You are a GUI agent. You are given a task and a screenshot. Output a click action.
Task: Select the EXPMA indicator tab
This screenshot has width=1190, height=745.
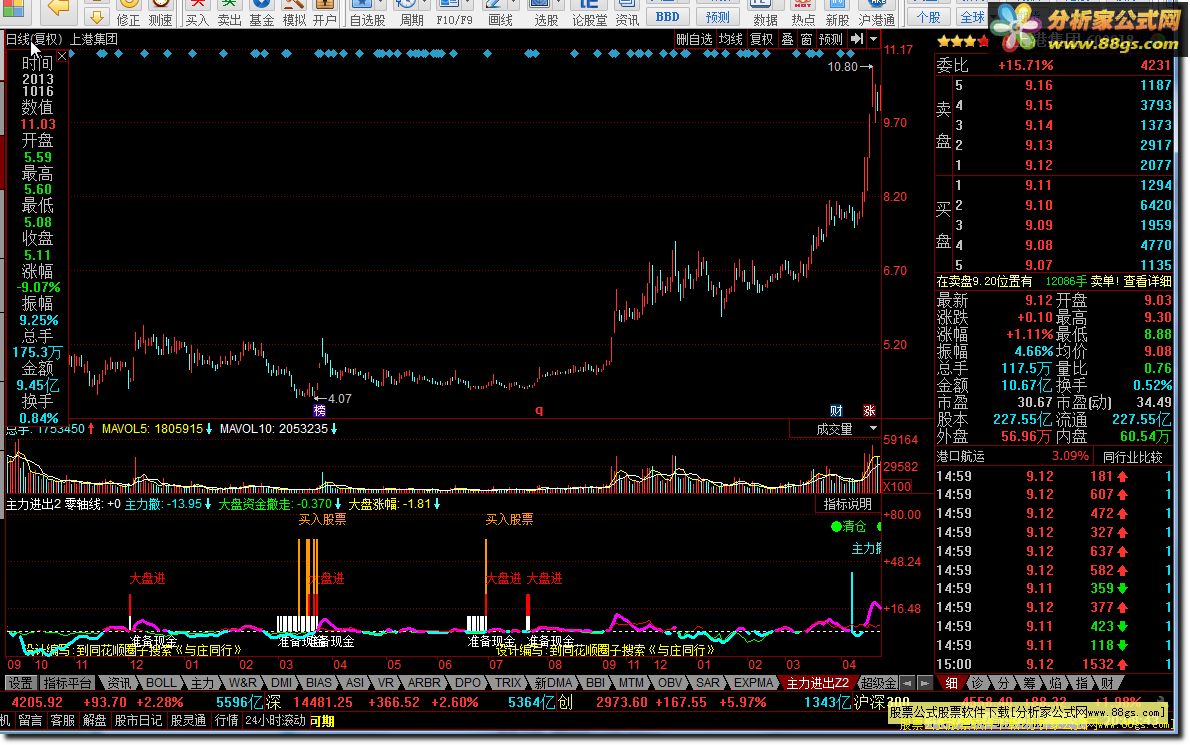[753, 683]
